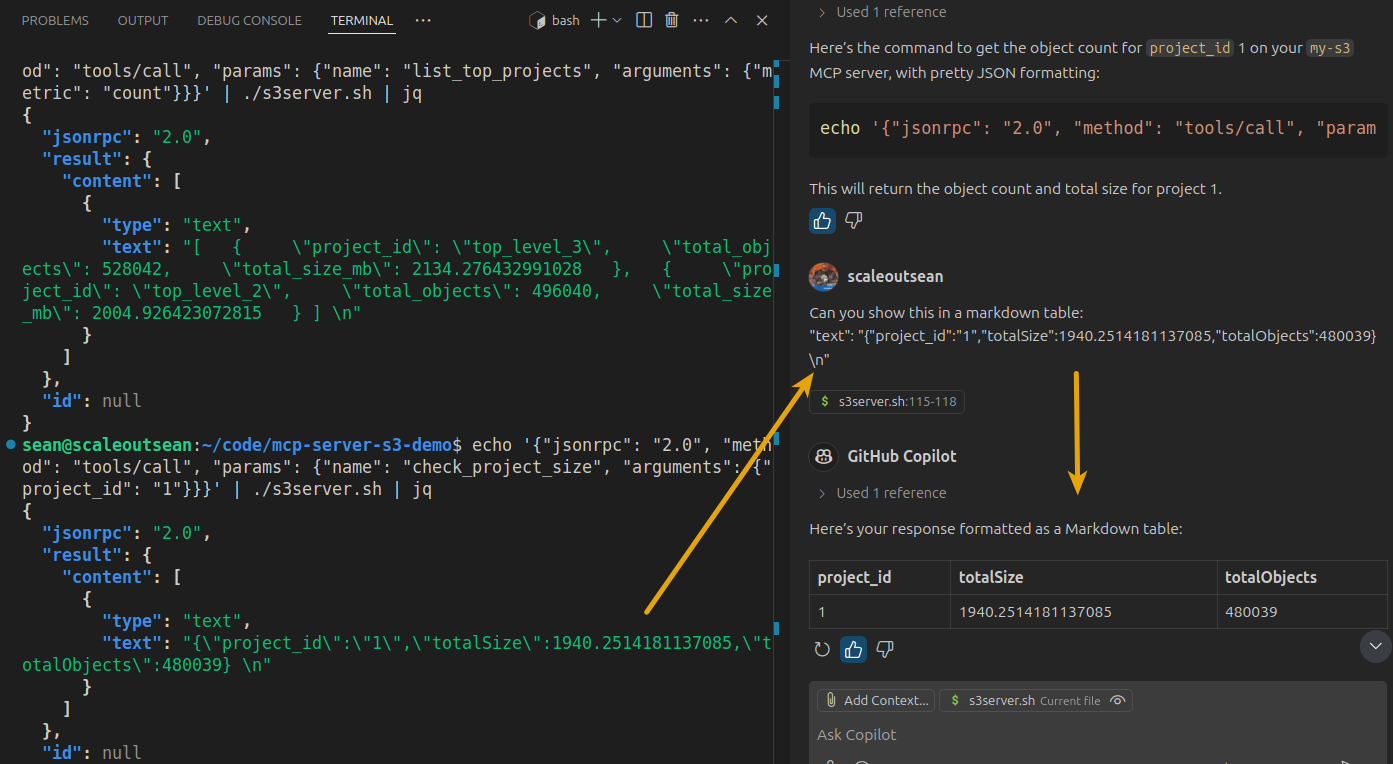Click the echo jsonrpc code block in chat
The width and height of the screenshot is (1393, 764).
coord(1098,128)
